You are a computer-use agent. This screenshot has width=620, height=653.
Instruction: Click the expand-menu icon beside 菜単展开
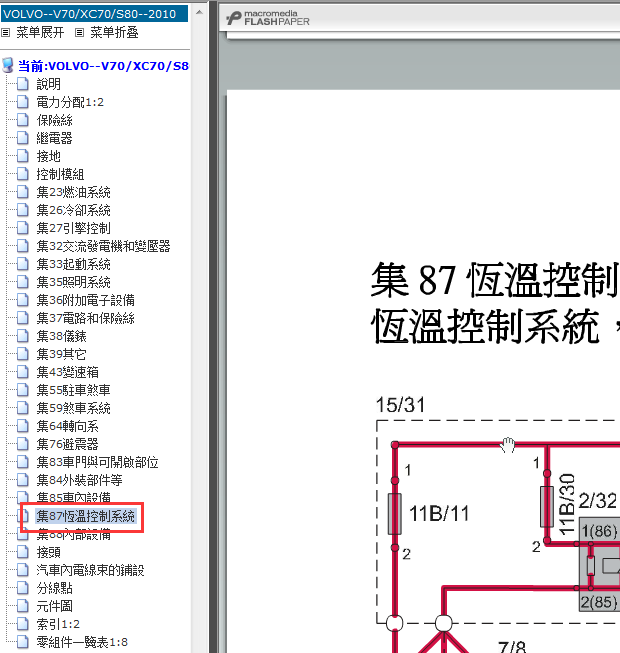5,32
